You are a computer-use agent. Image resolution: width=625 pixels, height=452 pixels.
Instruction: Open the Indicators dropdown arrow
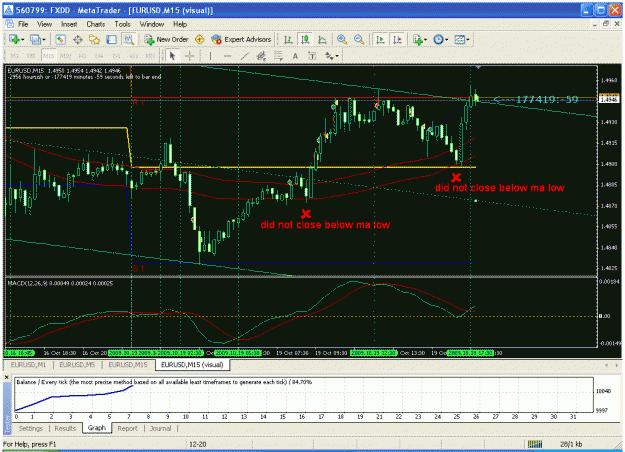coord(425,39)
